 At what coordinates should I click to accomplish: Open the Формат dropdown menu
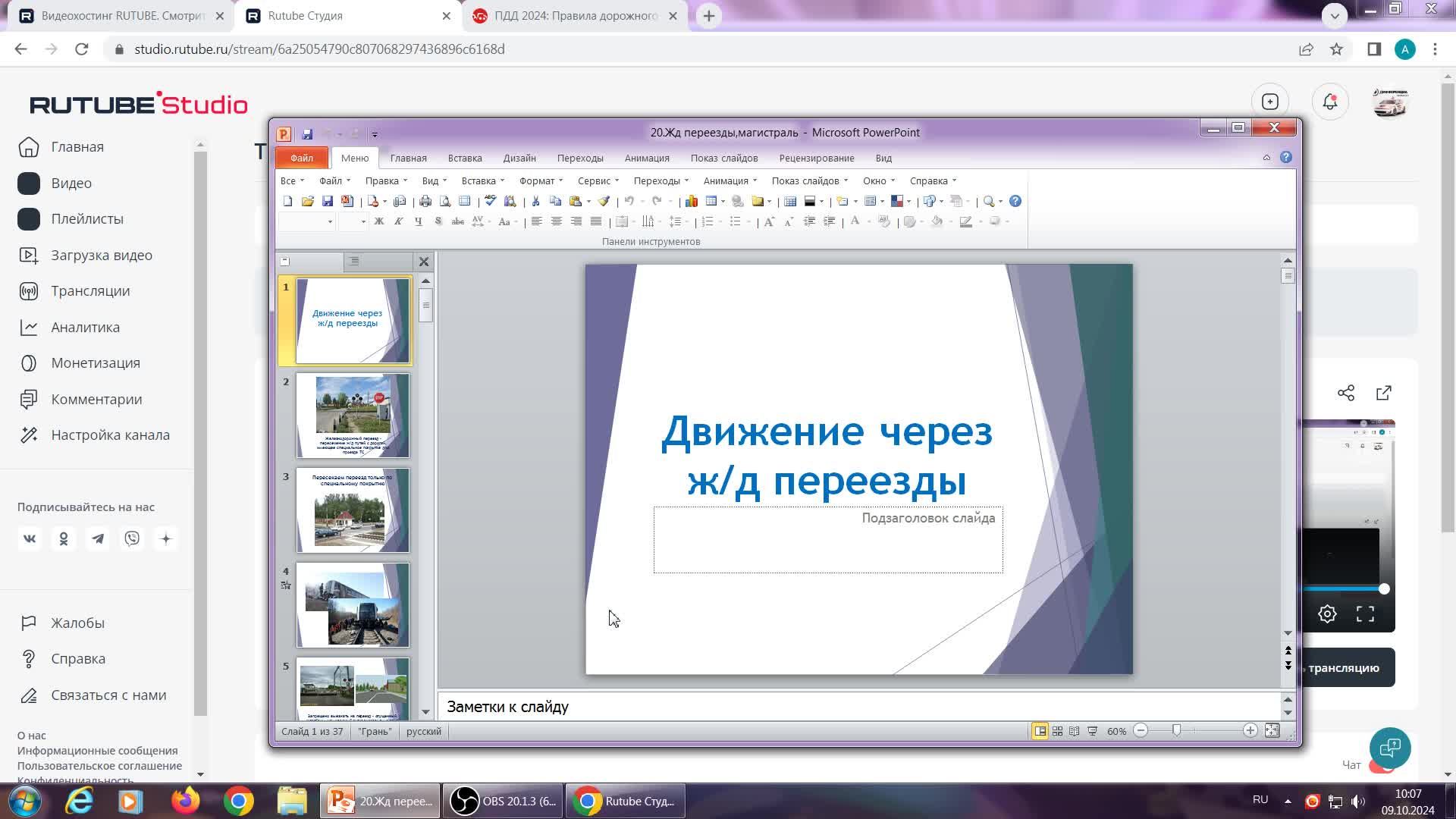(540, 180)
